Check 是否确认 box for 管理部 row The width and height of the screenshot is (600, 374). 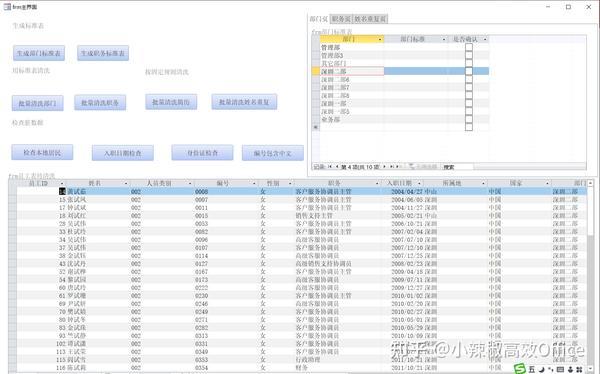pyautogui.click(x=469, y=47)
